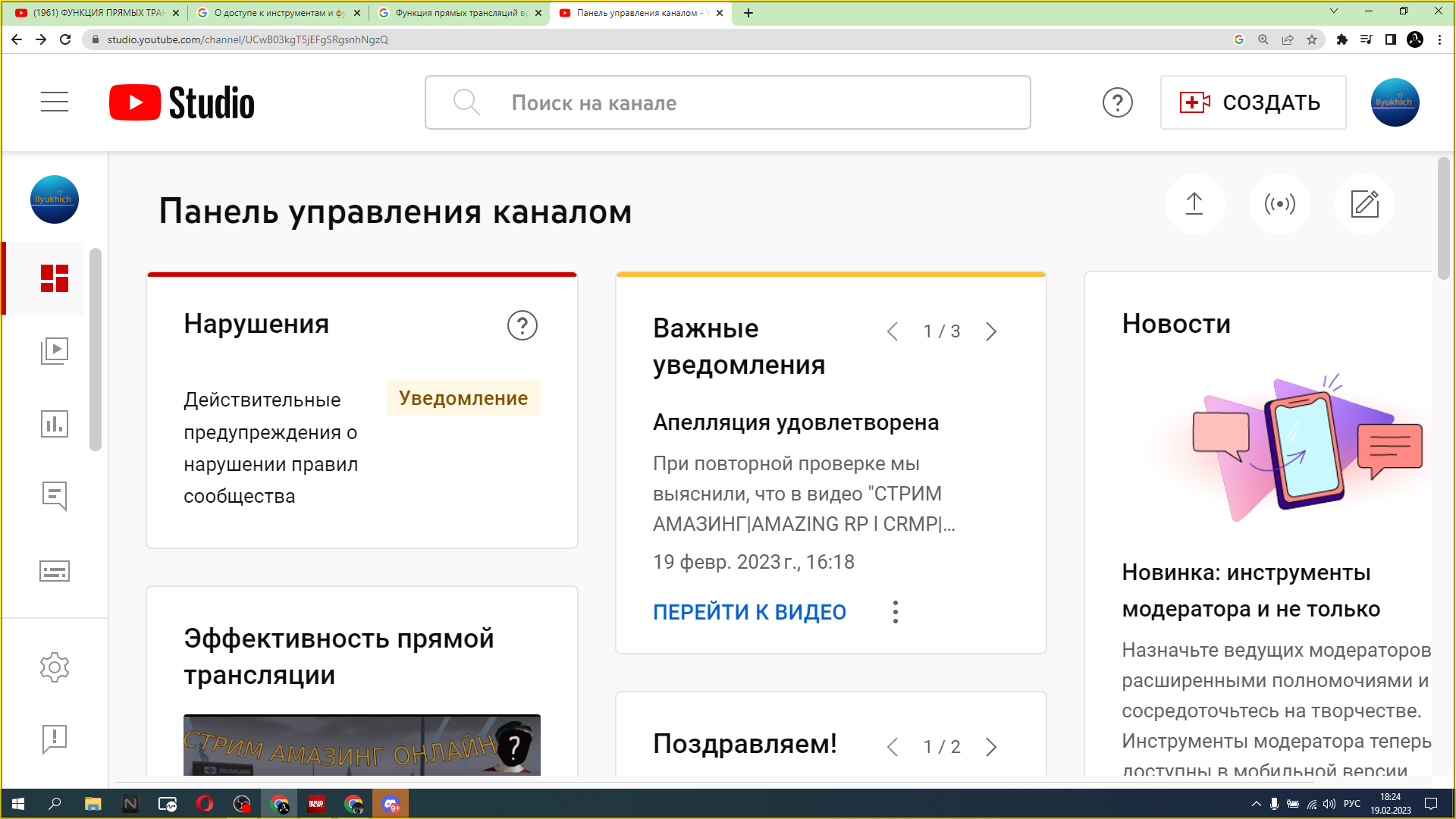Viewport: 1456px width, 819px height.
Task: Click help icon in Нарушения card
Action: click(522, 325)
